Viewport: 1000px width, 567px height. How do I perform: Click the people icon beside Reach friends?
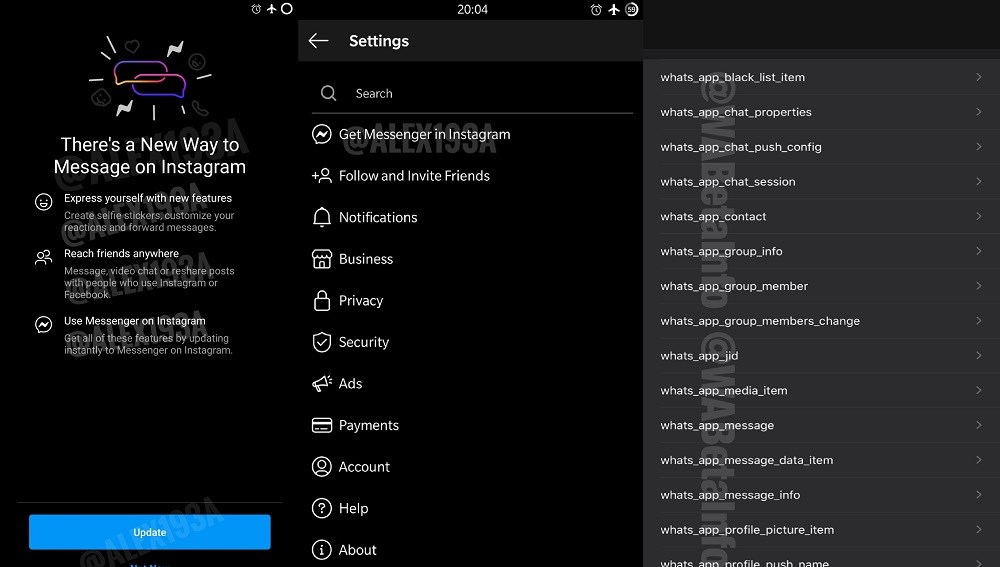coord(43,257)
